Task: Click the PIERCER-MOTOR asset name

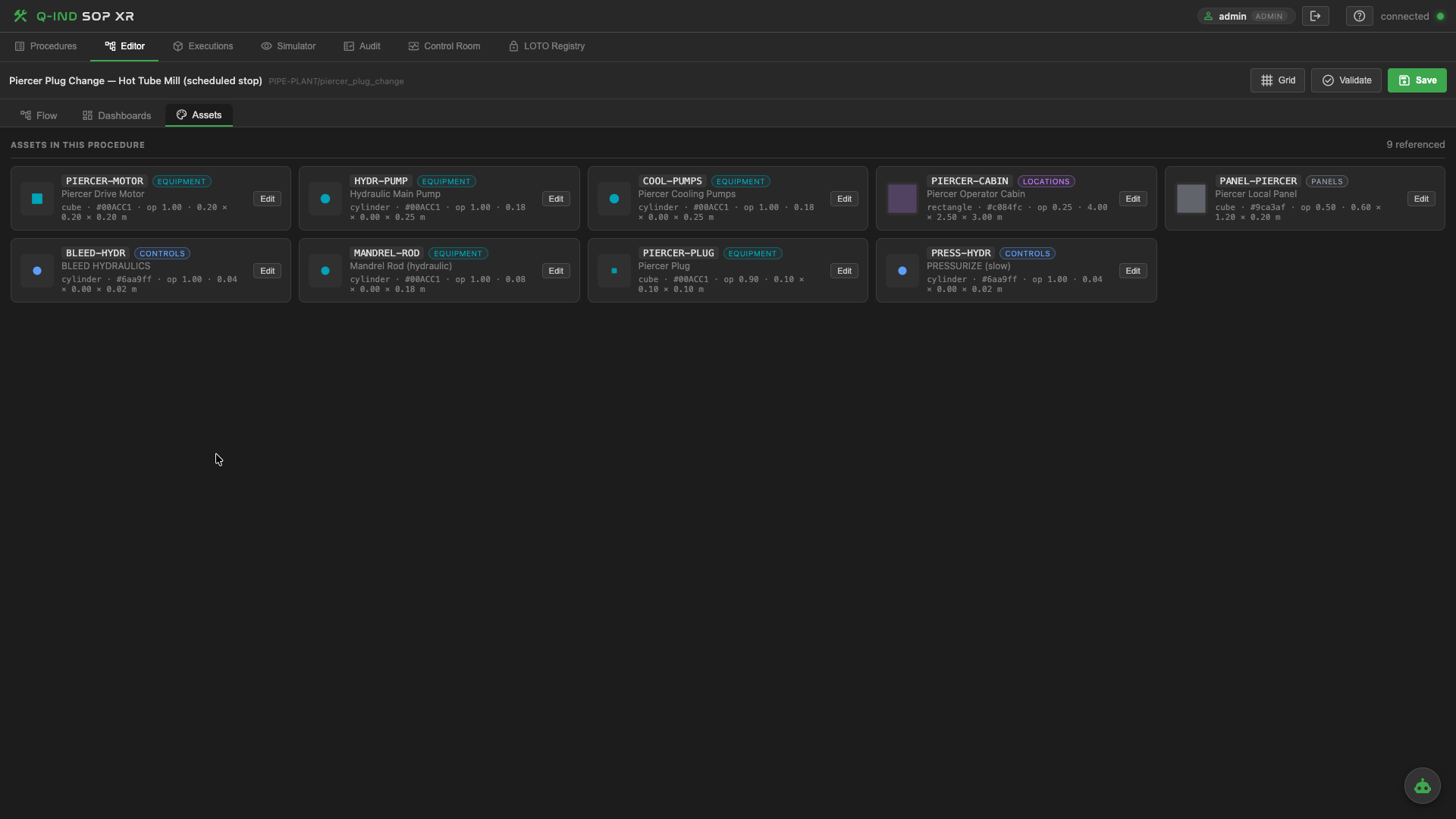Action: (105, 181)
